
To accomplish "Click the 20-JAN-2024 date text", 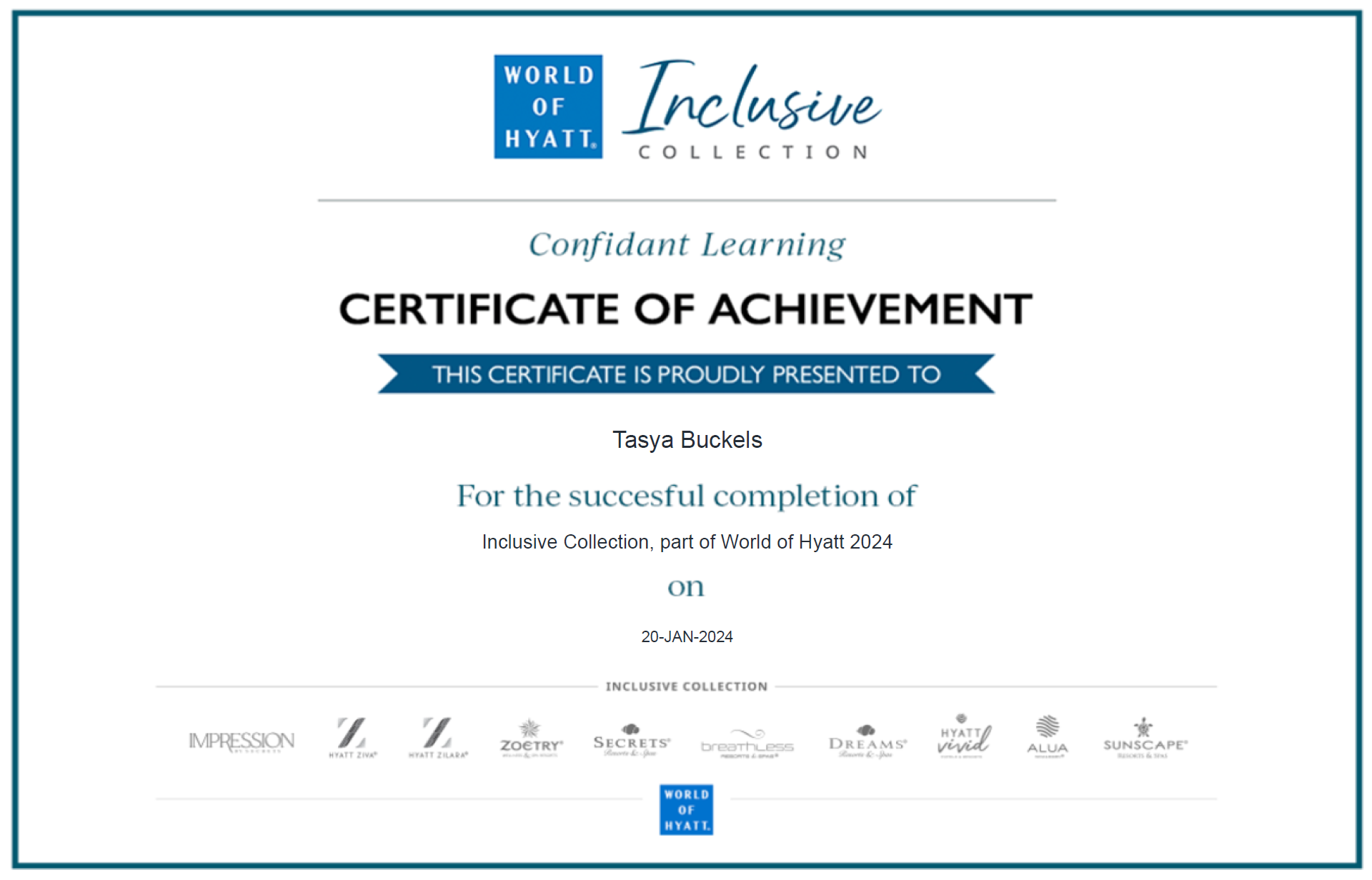I will 687,636.
